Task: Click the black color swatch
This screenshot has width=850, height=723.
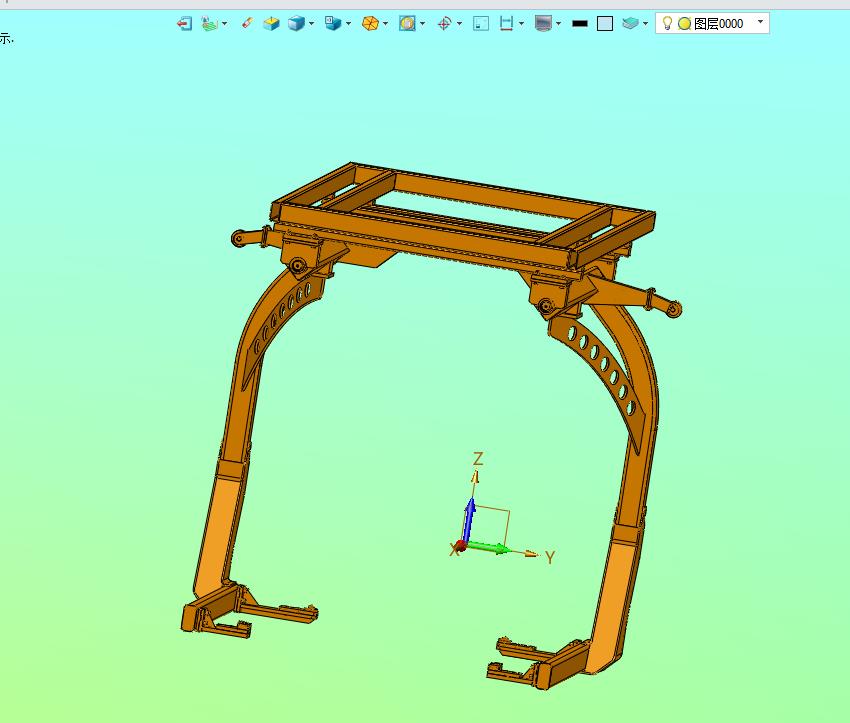Action: [580, 24]
